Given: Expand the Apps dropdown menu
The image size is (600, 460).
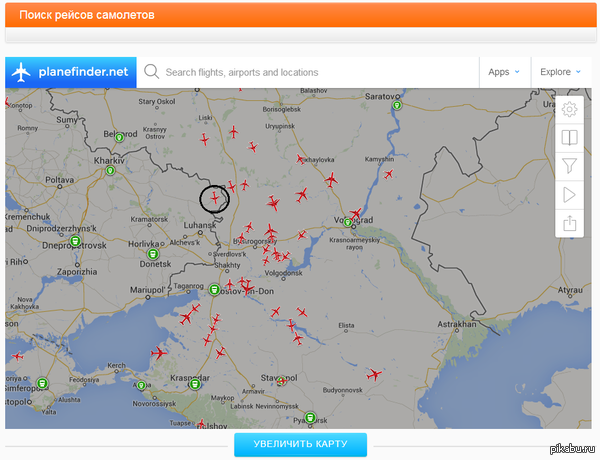Looking at the screenshot, I should coord(503,72).
